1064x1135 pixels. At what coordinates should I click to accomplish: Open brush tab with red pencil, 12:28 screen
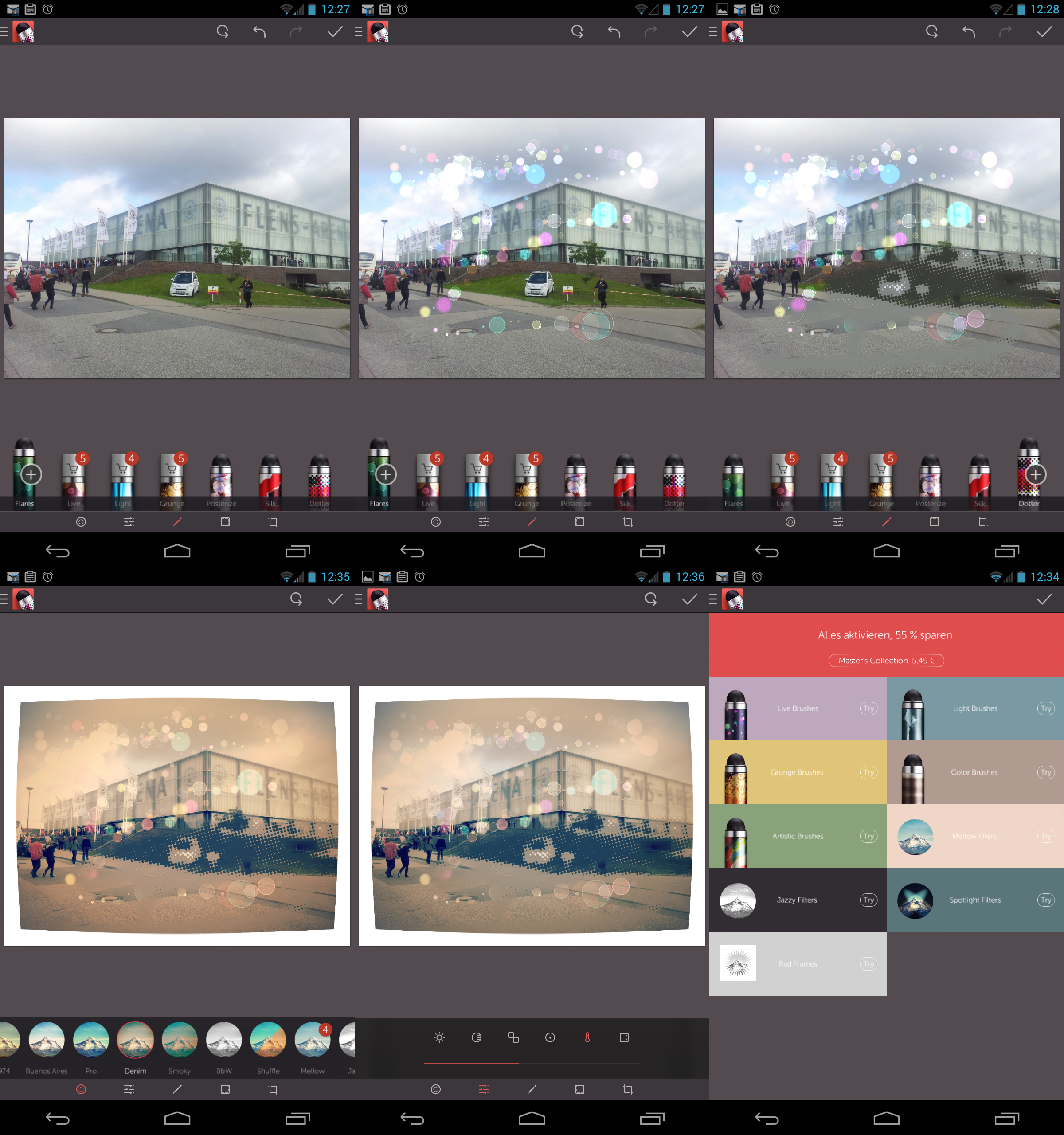click(886, 522)
